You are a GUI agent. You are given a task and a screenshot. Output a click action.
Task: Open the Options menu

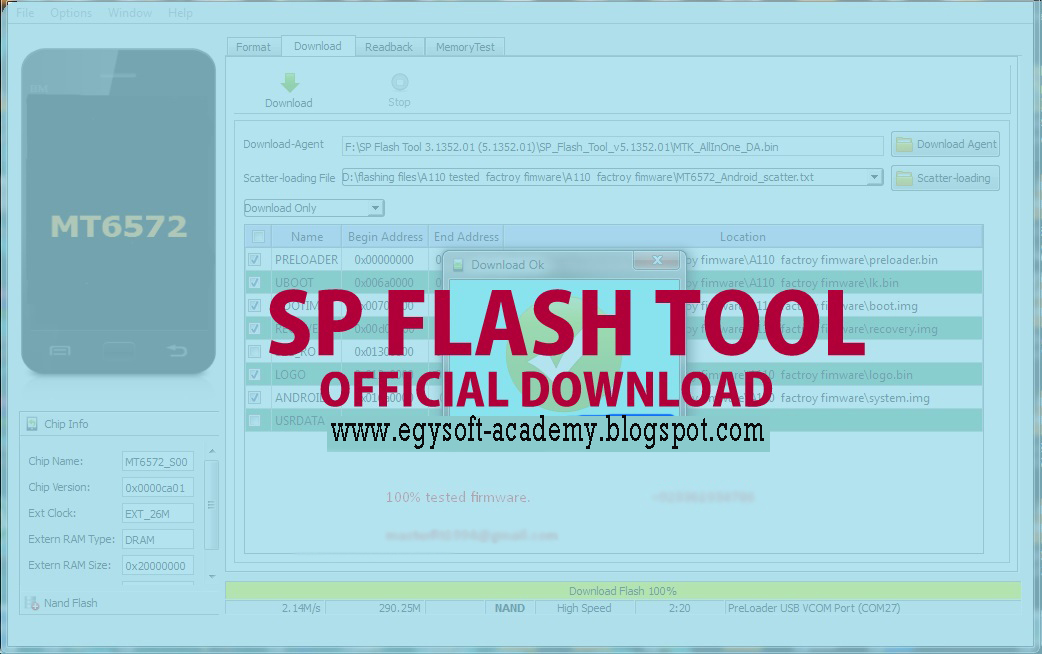point(71,13)
